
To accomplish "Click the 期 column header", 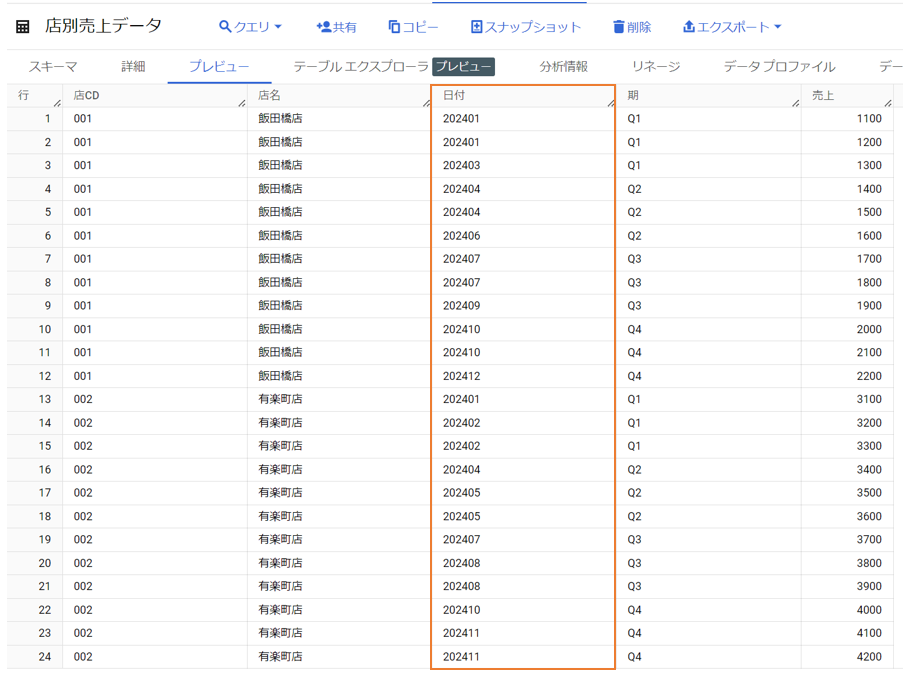I will pos(633,96).
